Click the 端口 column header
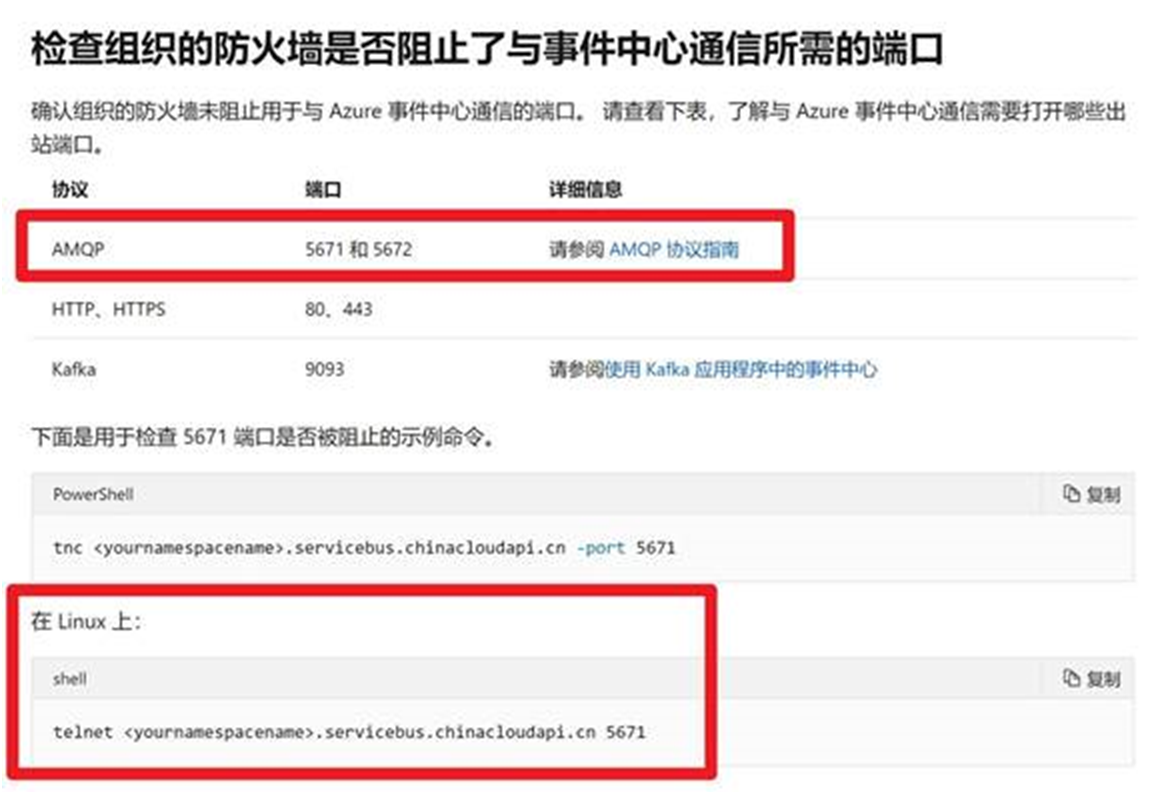 (322, 189)
